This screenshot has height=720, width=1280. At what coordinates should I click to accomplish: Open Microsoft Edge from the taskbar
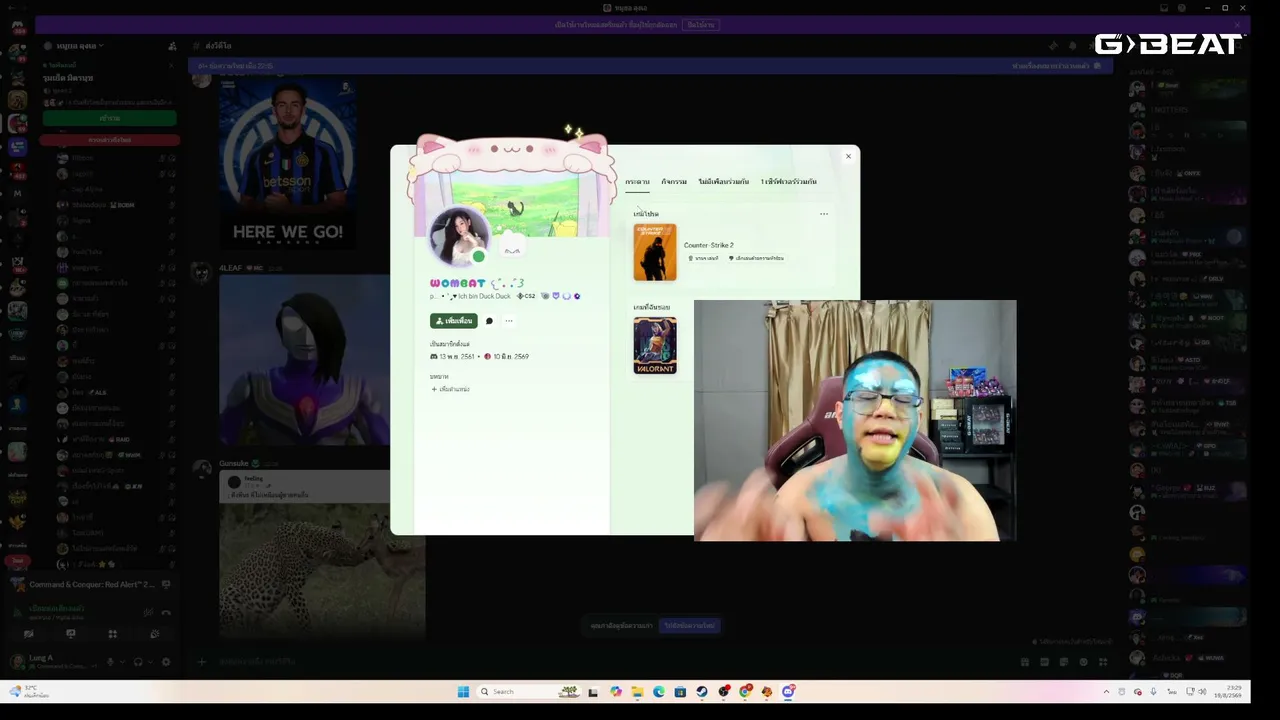[659, 692]
